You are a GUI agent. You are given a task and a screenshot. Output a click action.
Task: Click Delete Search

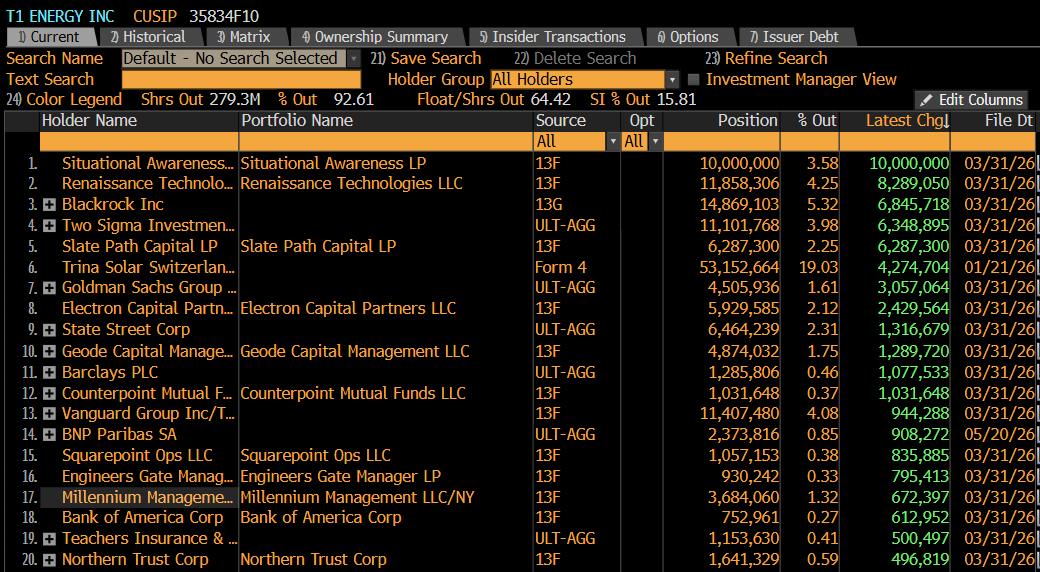click(575, 58)
